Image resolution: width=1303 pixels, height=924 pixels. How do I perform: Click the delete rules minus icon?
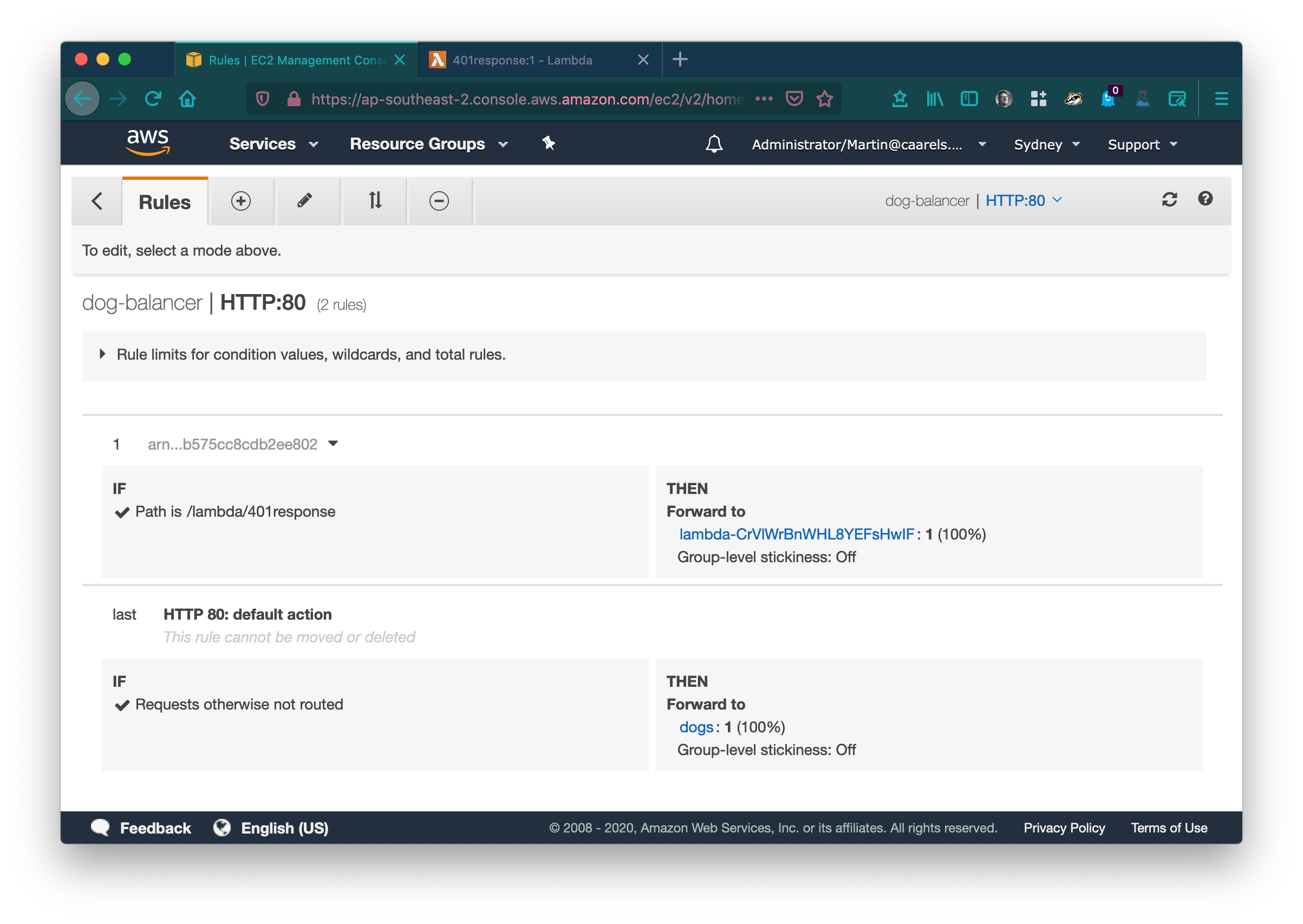[439, 201]
